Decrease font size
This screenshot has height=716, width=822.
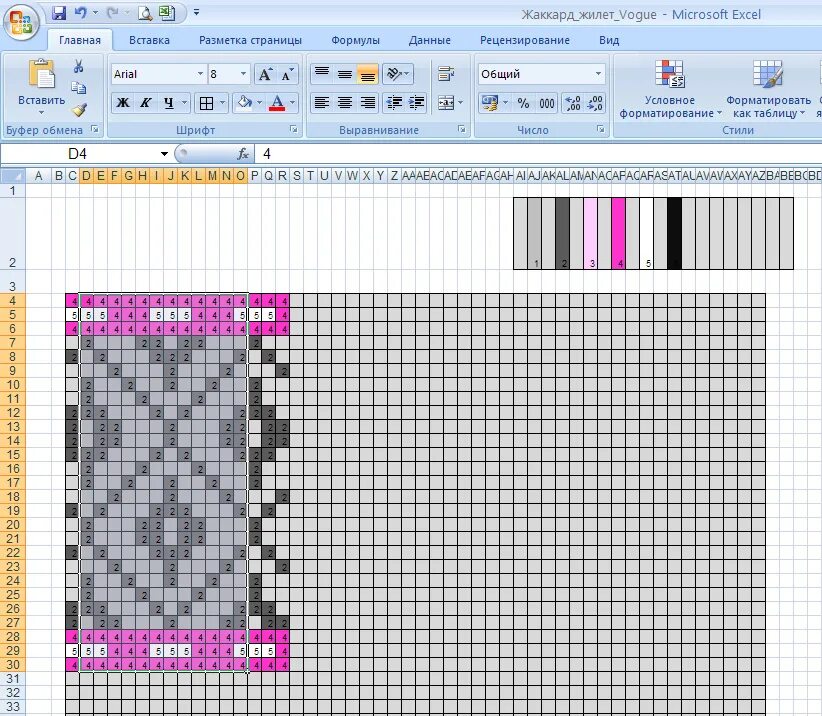287,74
